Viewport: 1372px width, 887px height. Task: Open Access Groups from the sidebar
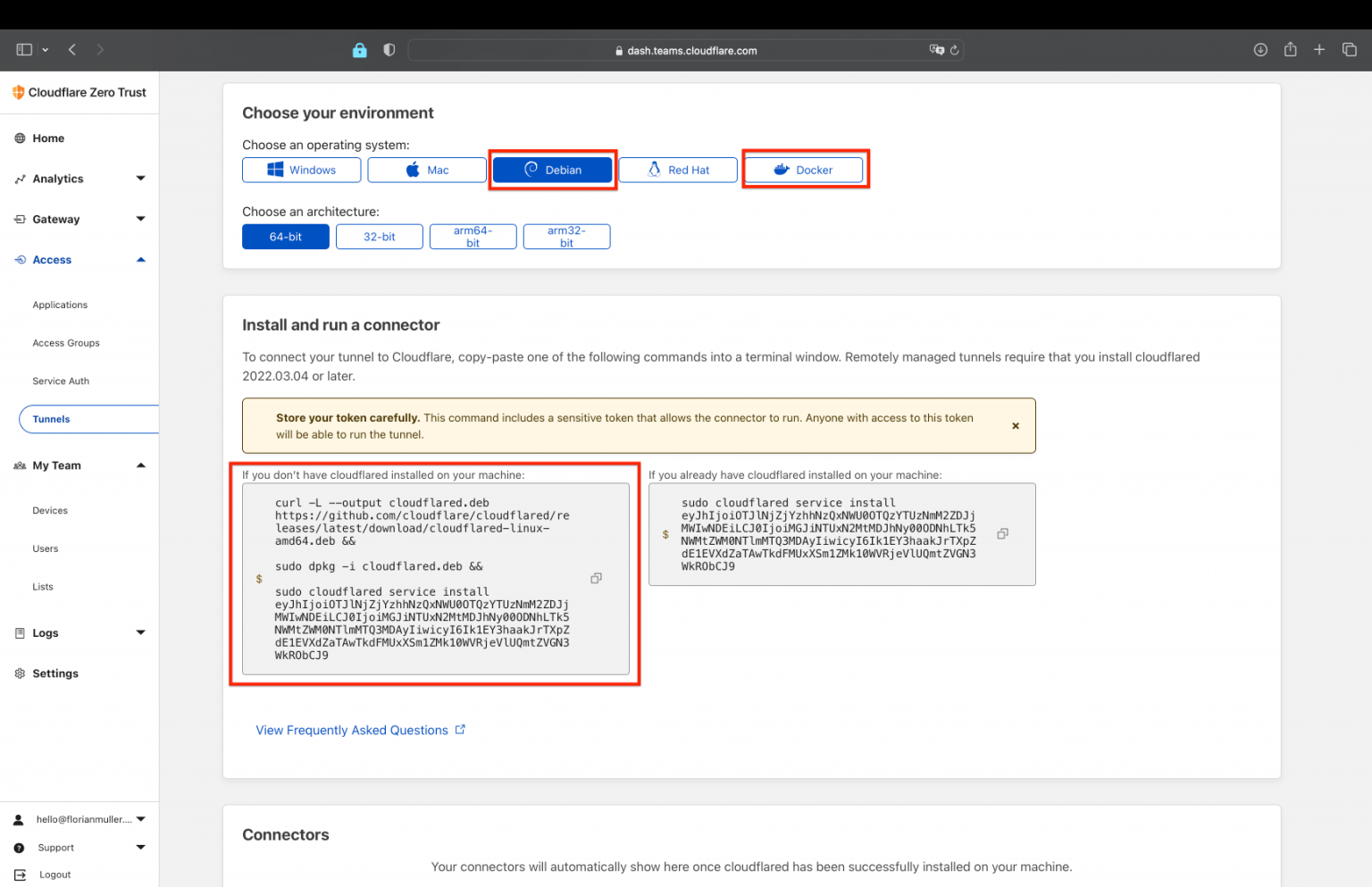[x=65, y=342]
